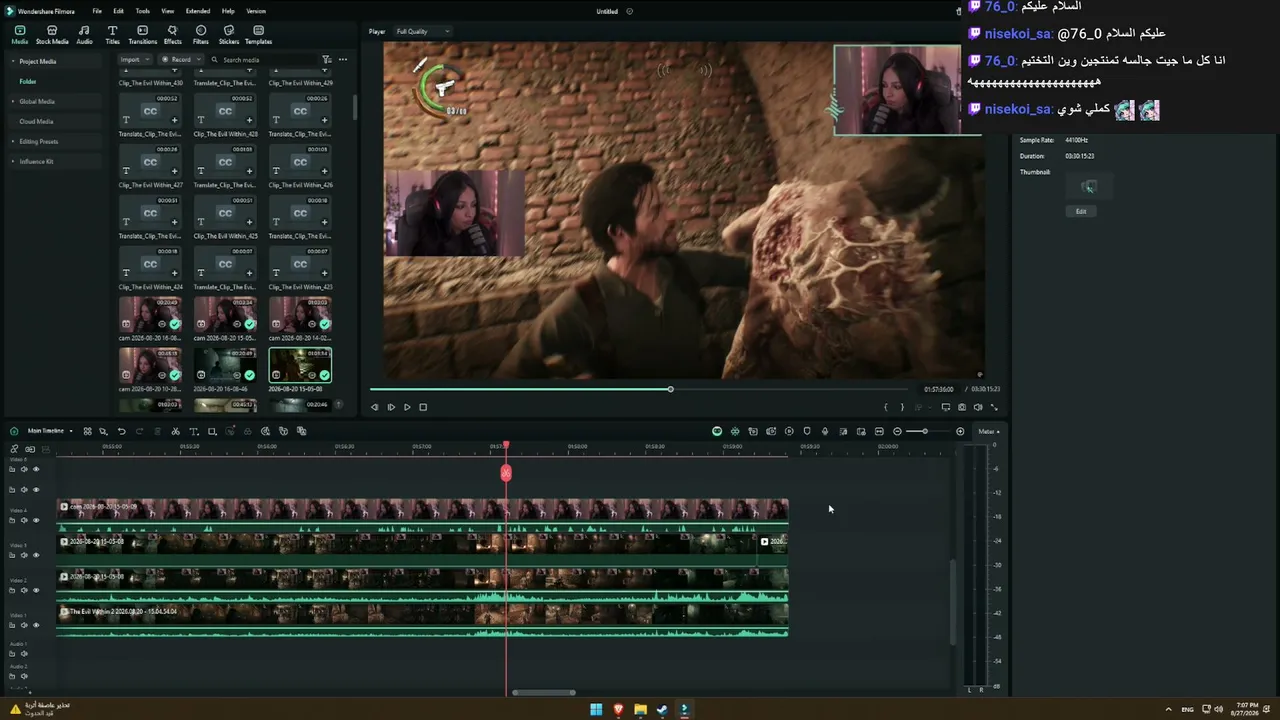The height and width of the screenshot is (720, 1280).
Task: Click the Edit button under Thumbnail
Action: tap(1081, 211)
